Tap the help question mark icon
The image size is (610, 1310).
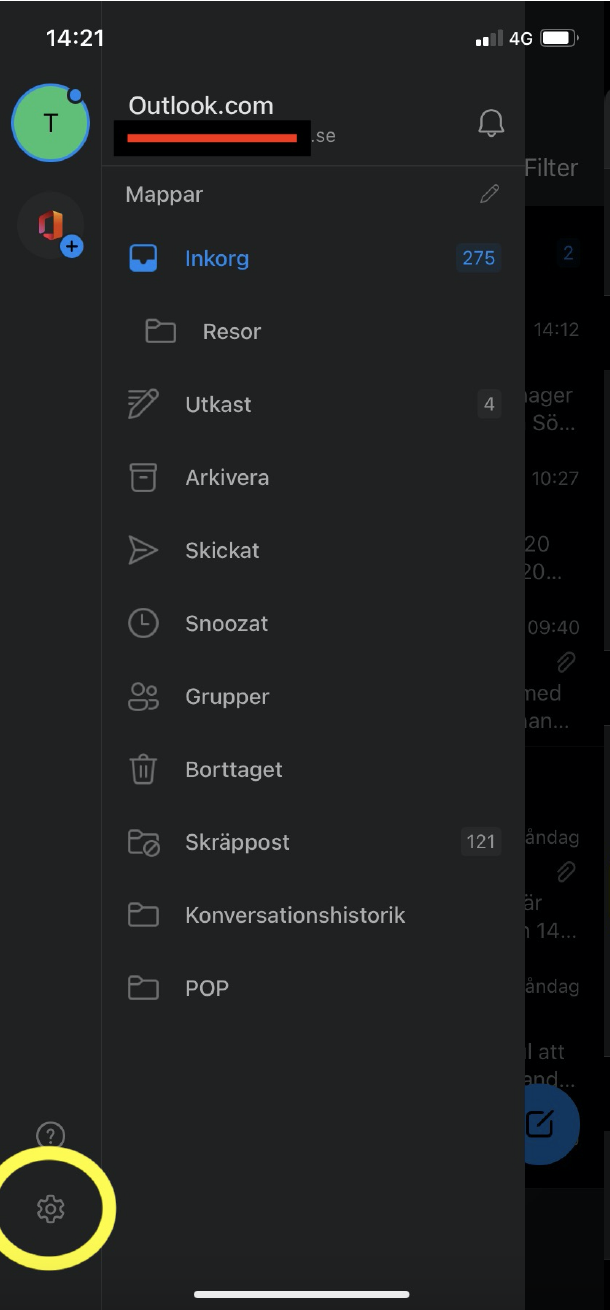tap(50, 1135)
